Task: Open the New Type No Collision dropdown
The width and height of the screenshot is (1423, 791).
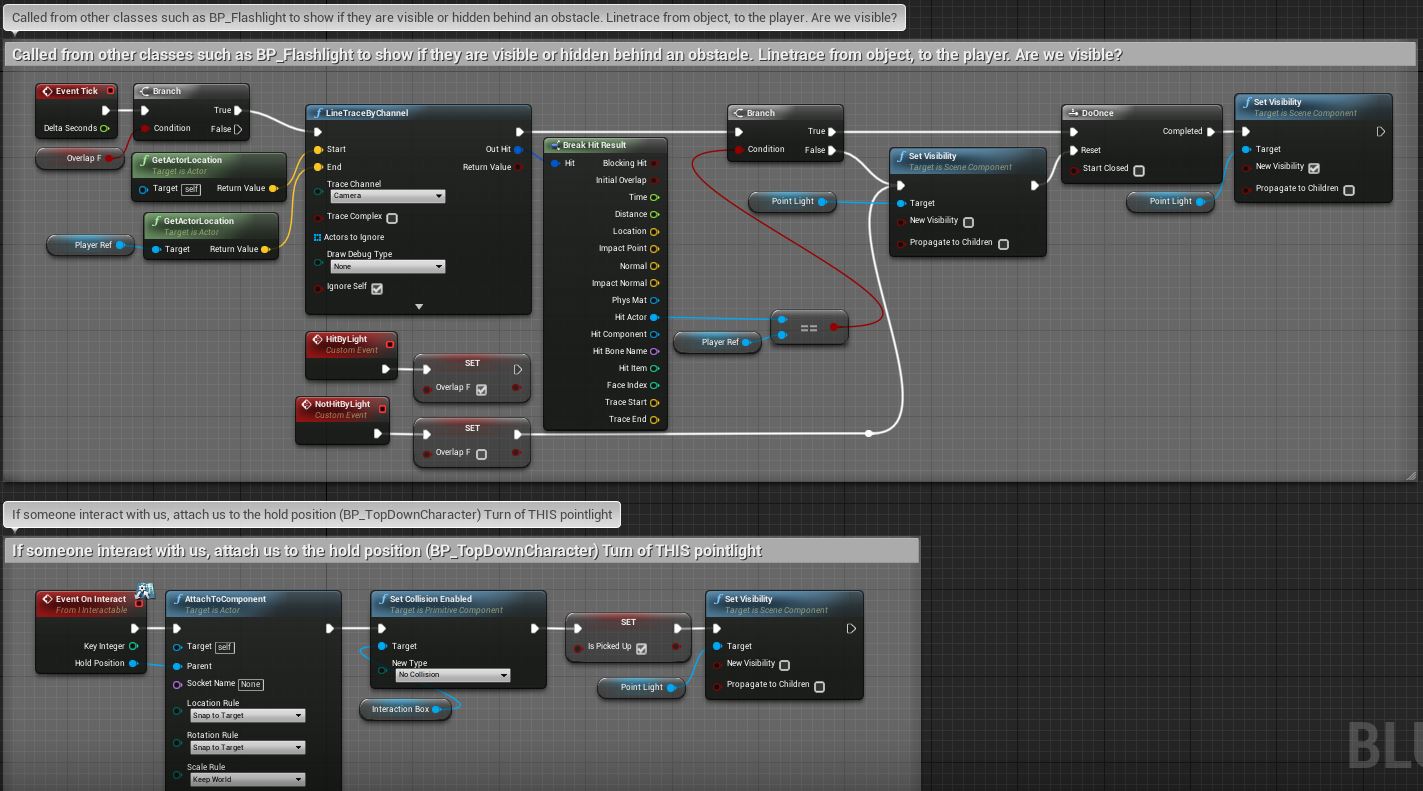Action: click(453, 675)
